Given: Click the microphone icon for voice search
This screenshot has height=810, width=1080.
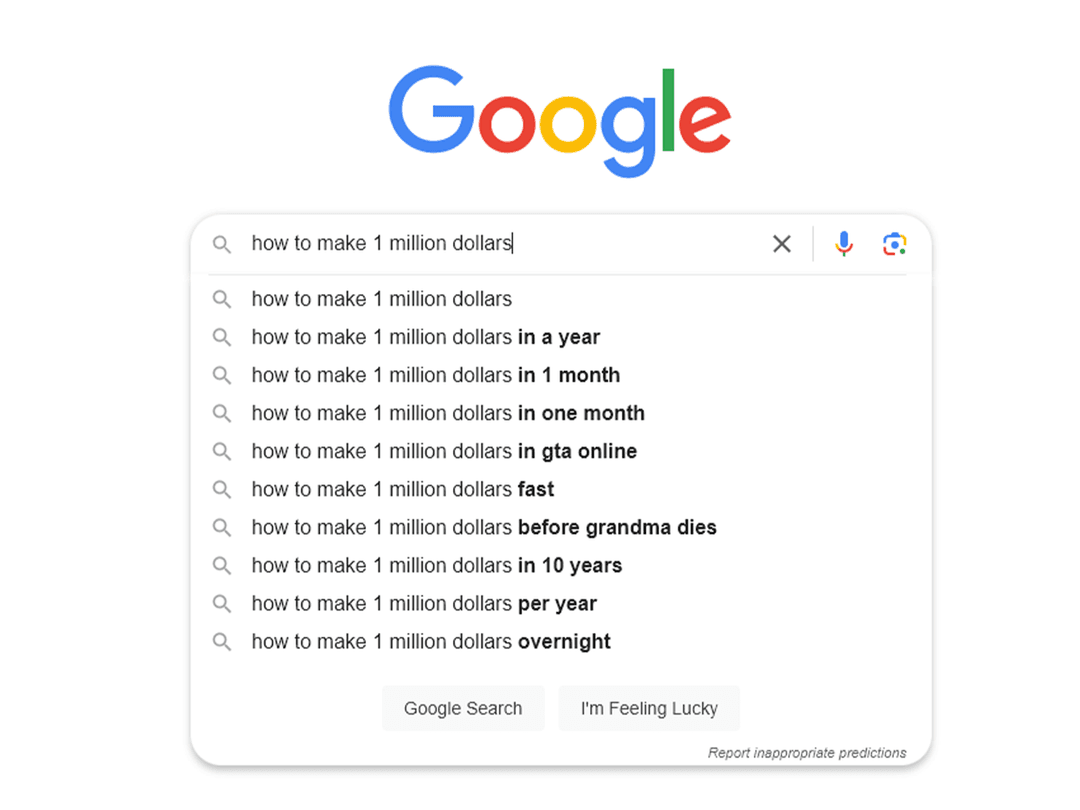Looking at the screenshot, I should coord(844,243).
